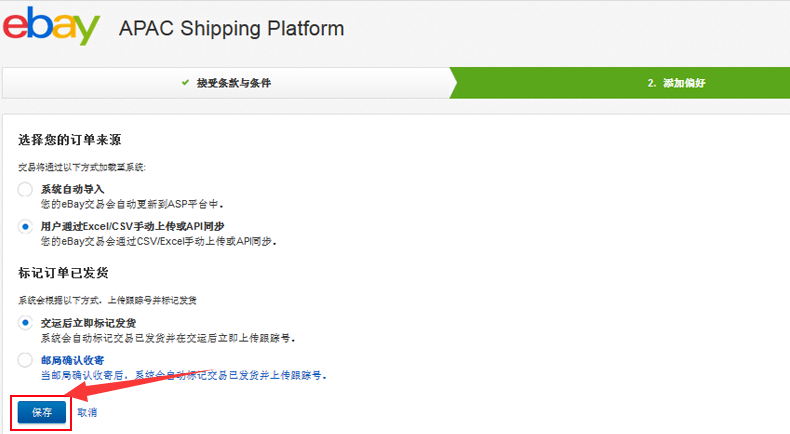Image resolution: width=790 pixels, height=434 pixels.
Task: Click the 取消 link
Action: click(87, 412)
